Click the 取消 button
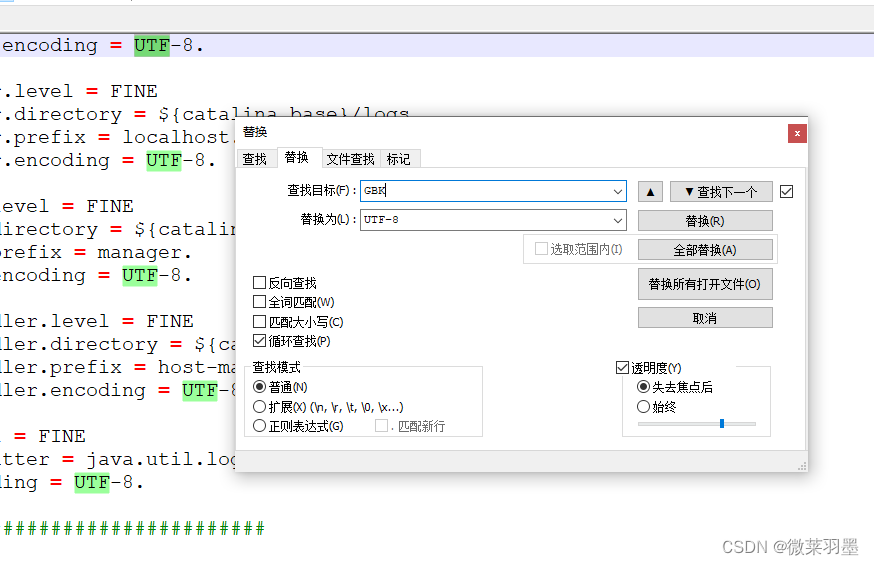The height and width of the screenshot is (565, 874). tap(705, 318)
